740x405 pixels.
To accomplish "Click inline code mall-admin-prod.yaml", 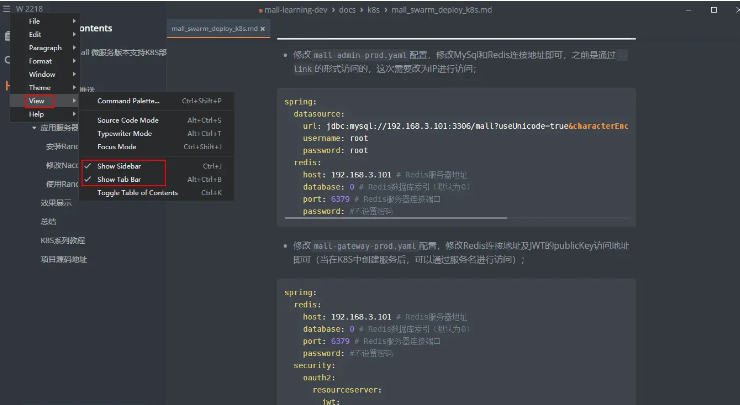I will click(360, 55).
